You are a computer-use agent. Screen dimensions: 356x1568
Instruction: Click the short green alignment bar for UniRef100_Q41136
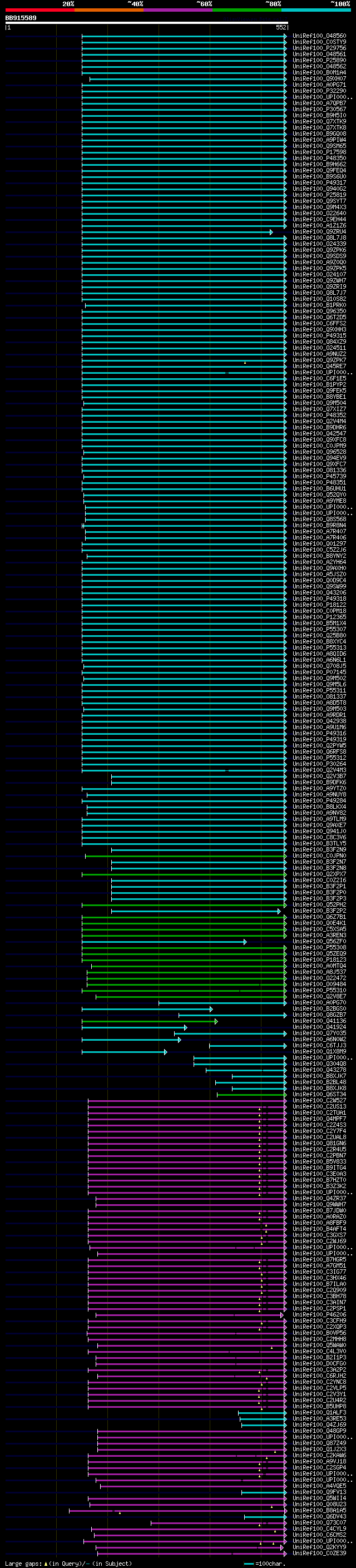pos(150,1021)
